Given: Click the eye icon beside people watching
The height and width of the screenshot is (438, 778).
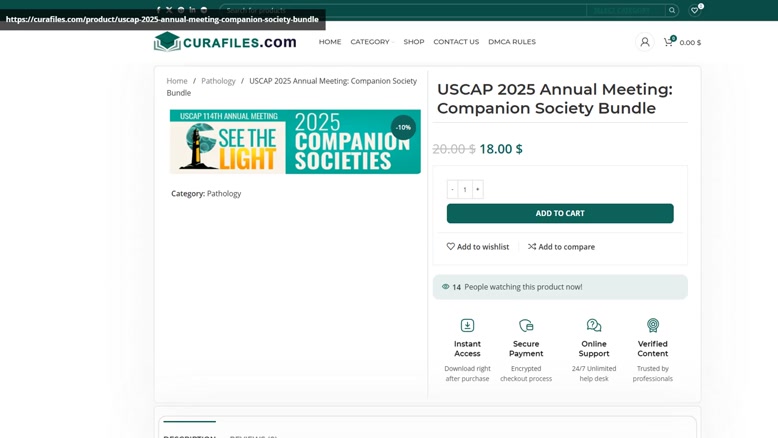Looking at the screenshot, I should click(446, 287).
